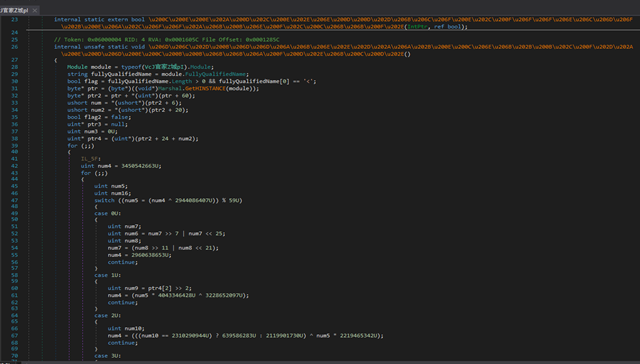This screenshot has width=640, height=364.
Task: Select the switch keyword on line 47
Action: coord(104,200)
